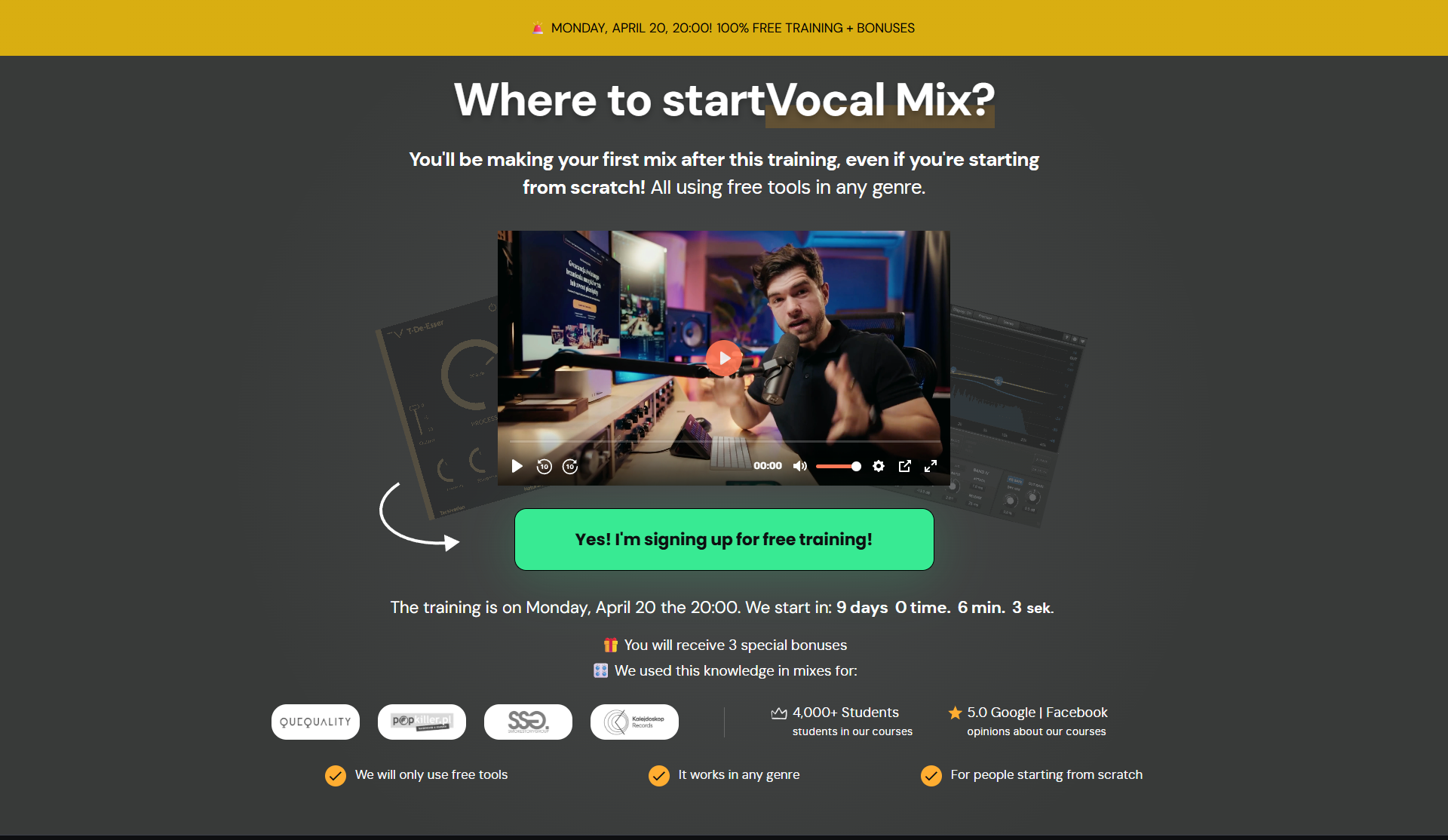Click checkmark beside 'It works in any genre'
Image resolution: width=1448 pixels, height=840 pixels.
[x=659, y=775]
